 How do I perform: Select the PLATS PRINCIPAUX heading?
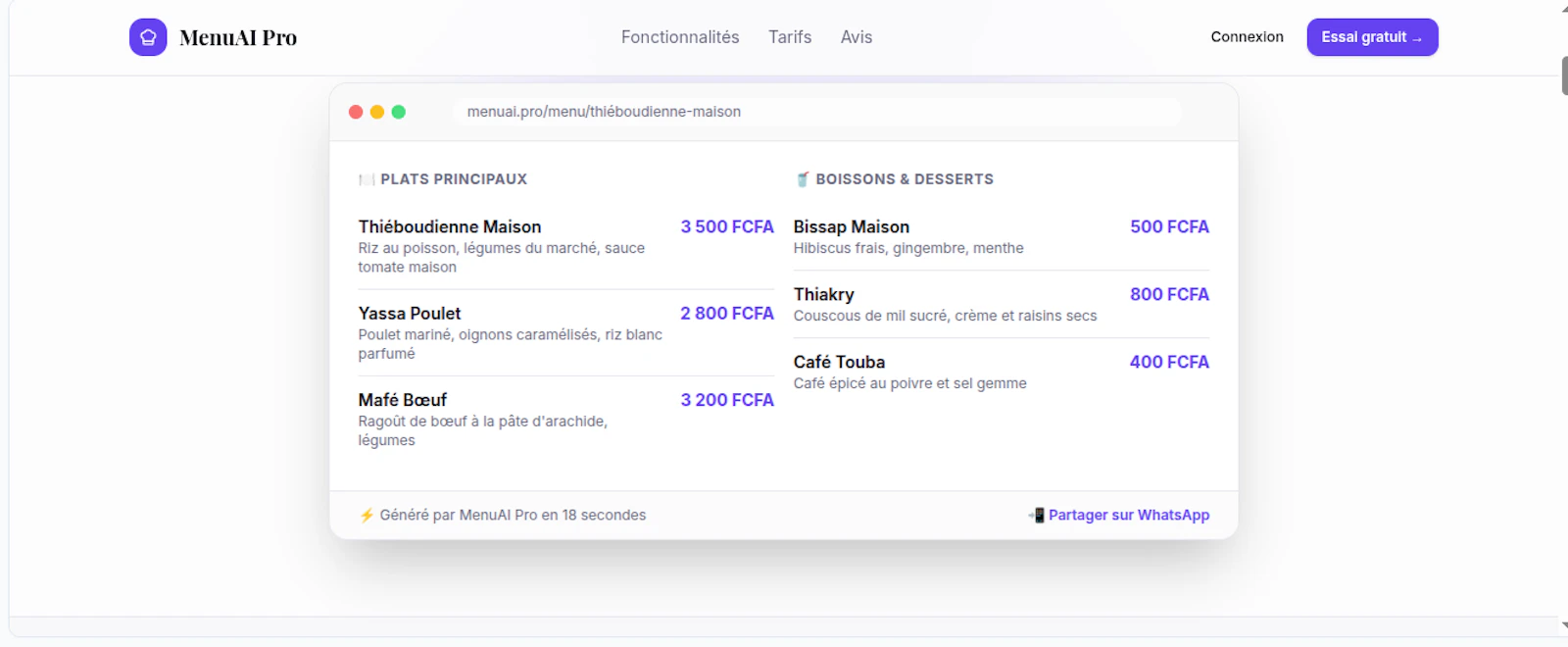pyautogui.click(x=454, y=179)
